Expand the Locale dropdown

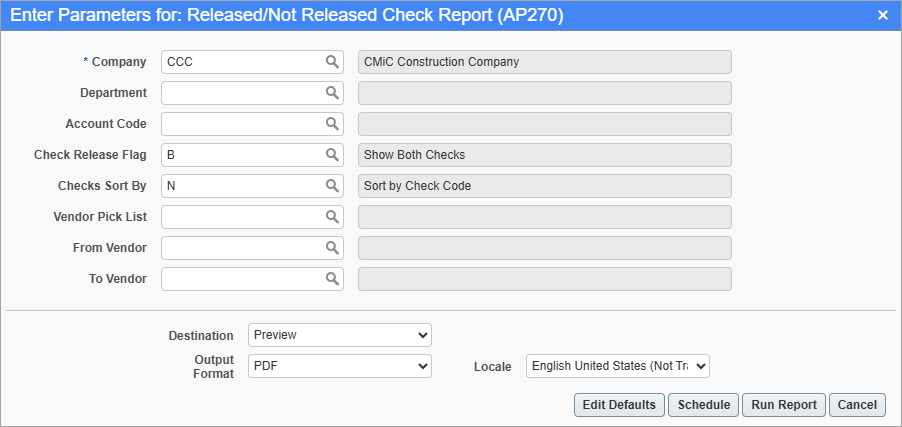pyautogui.click(x=618, y=366)
